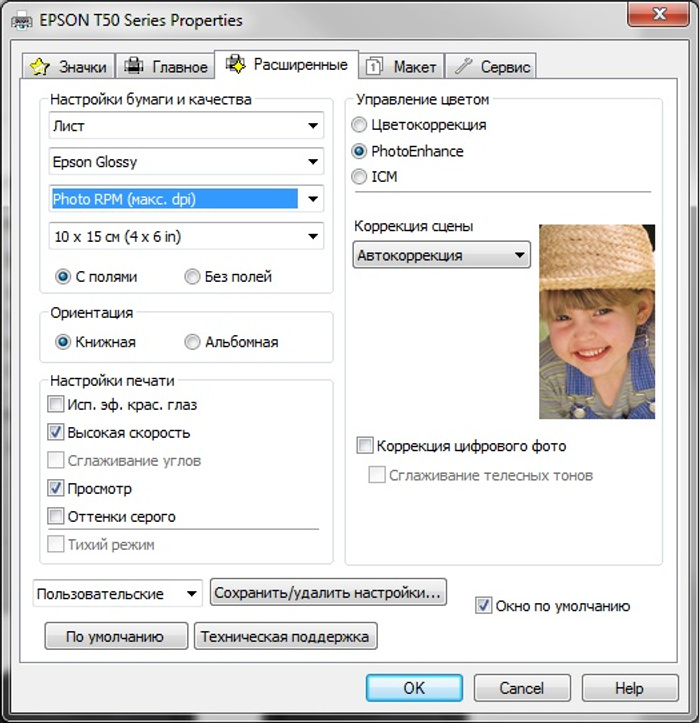Choose the Без полей radio option
Viewport: 700px width, 723px height.
192,277
